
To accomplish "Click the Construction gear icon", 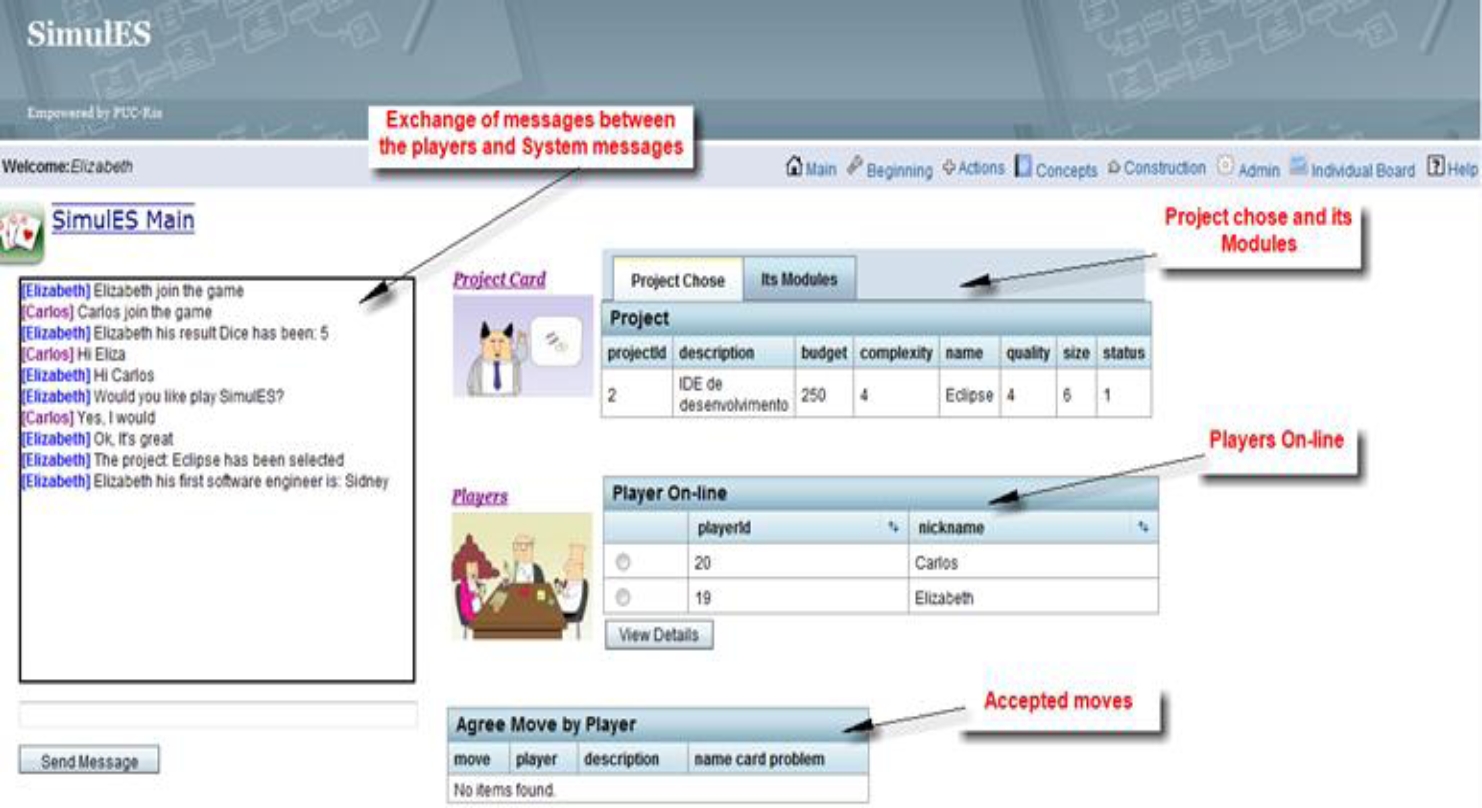I will 1114,168.
